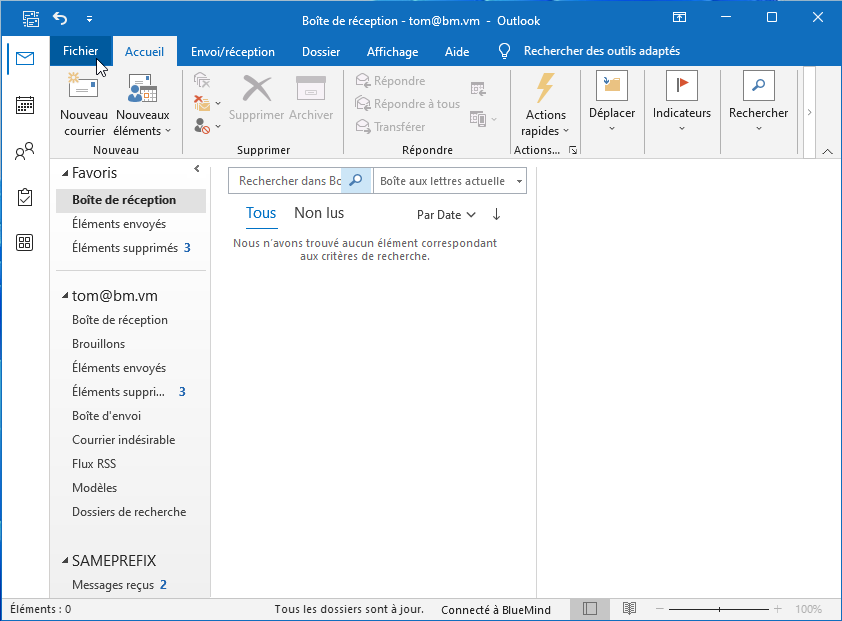This screenshot has height=621, width=842.
Task: Toggle sort order arrow next to Par Date
Action: pos(496,214)
